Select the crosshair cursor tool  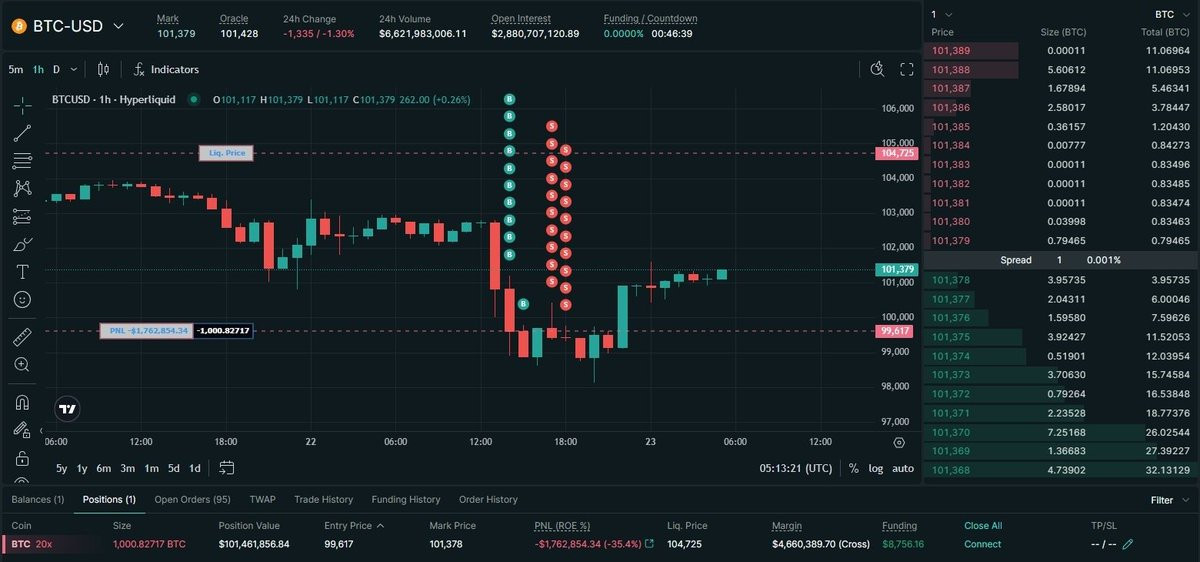22,105
